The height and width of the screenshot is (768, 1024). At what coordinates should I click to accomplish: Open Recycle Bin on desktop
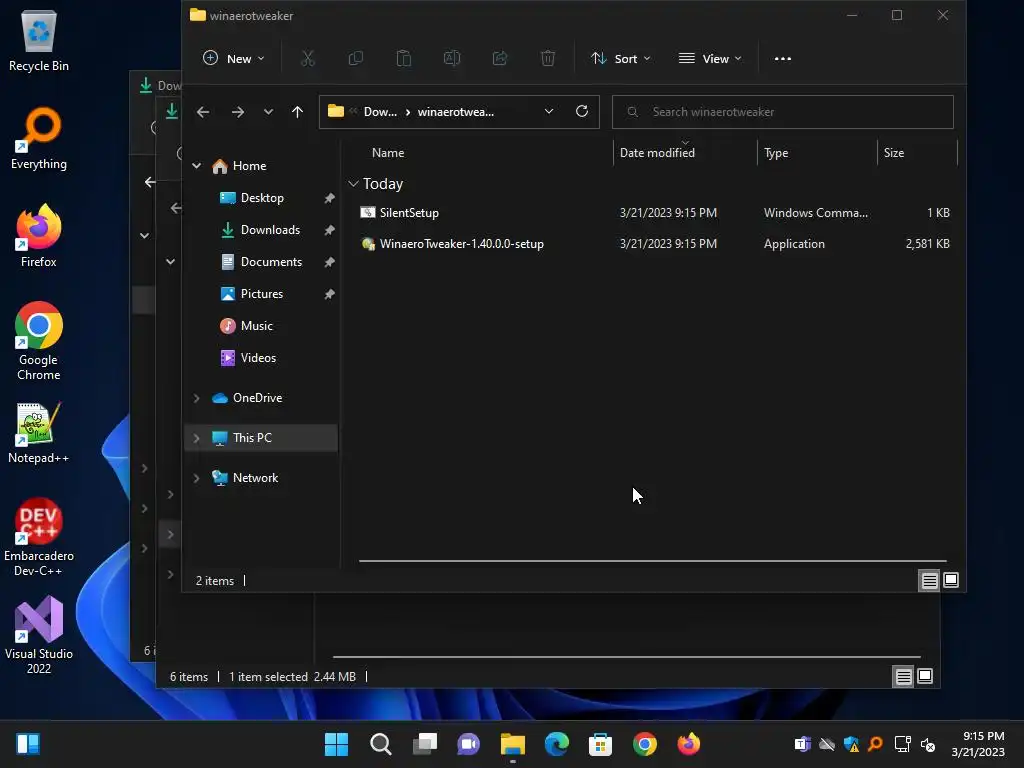(39, 40)
